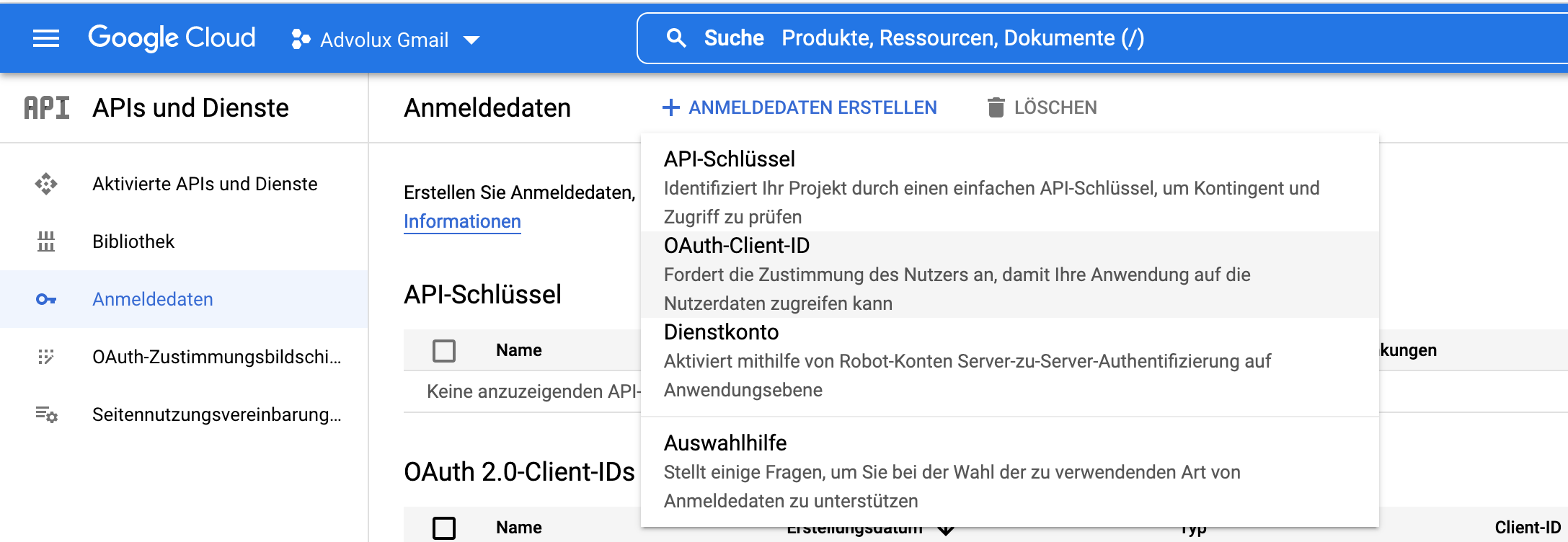
Task: Open Seitennutzungsvereinbarungen page
Action: tap(184, 414)
